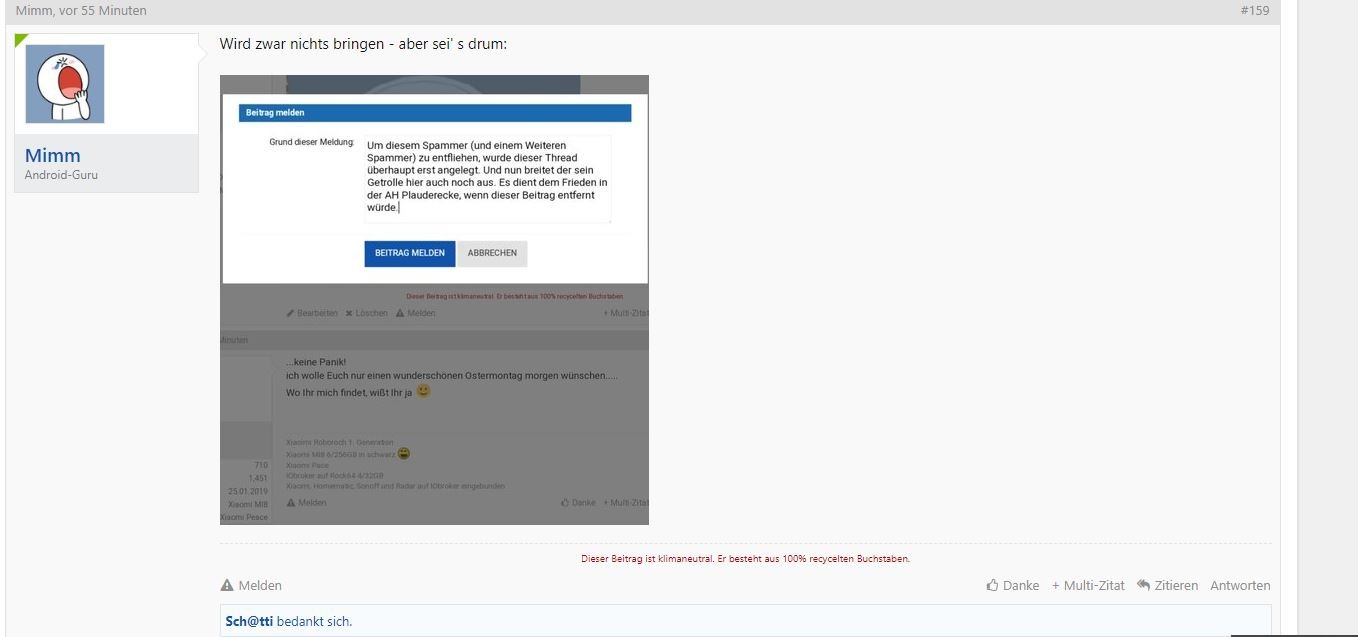The height and width of the screenshot is (637, 1358).
Task: Click the Melden report link text
Action: [260, 586]
